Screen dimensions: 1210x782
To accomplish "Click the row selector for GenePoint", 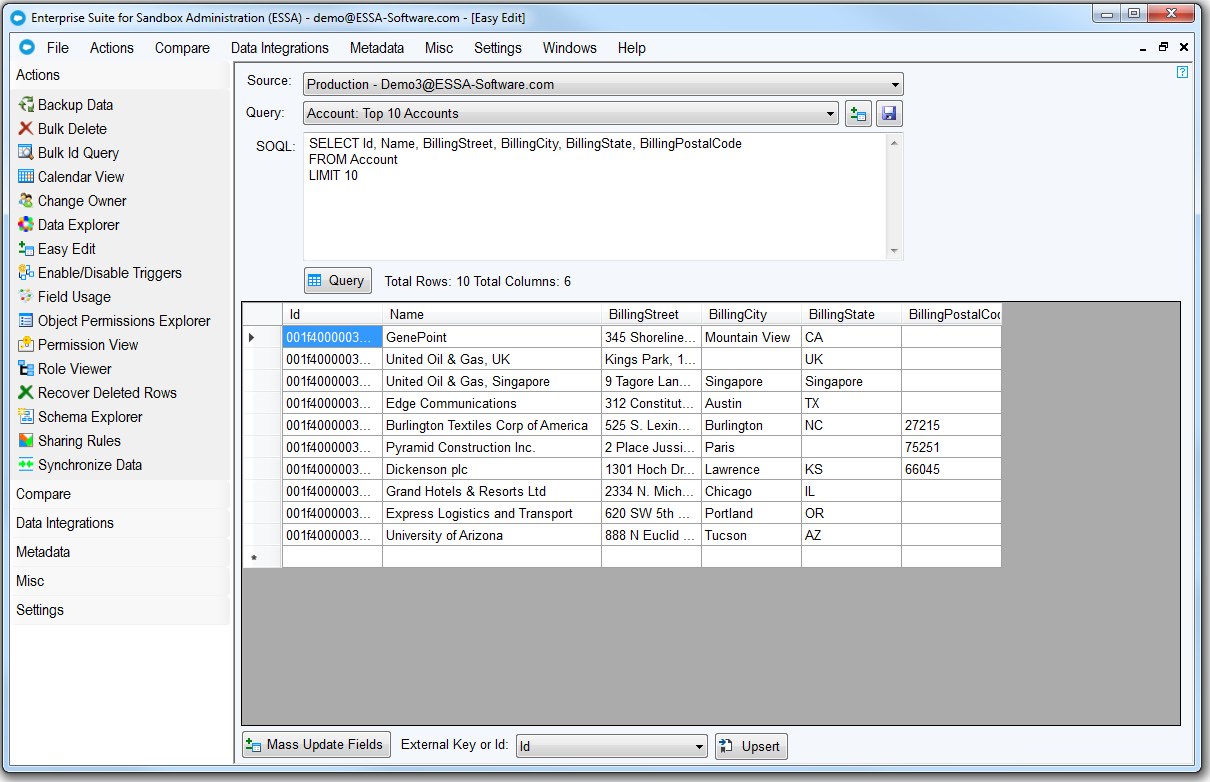I will click(262, 337).
